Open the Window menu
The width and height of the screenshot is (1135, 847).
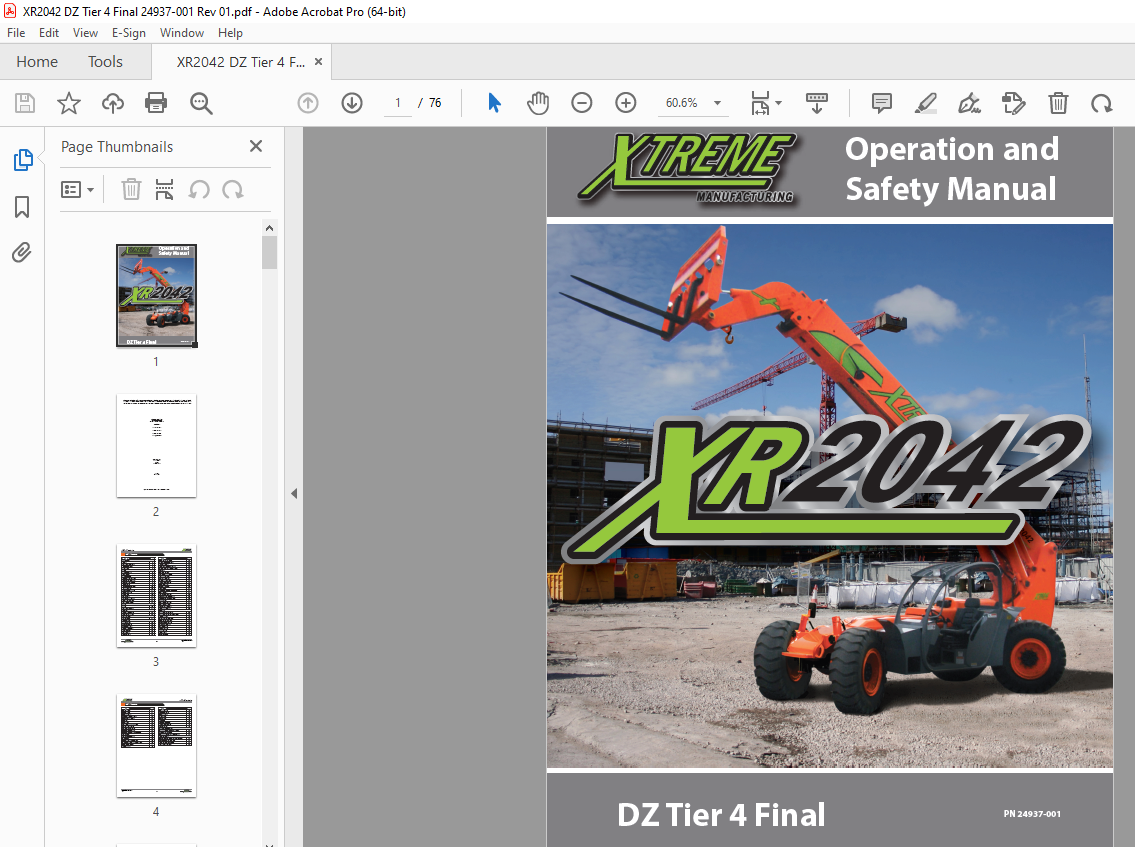(182, 33)
